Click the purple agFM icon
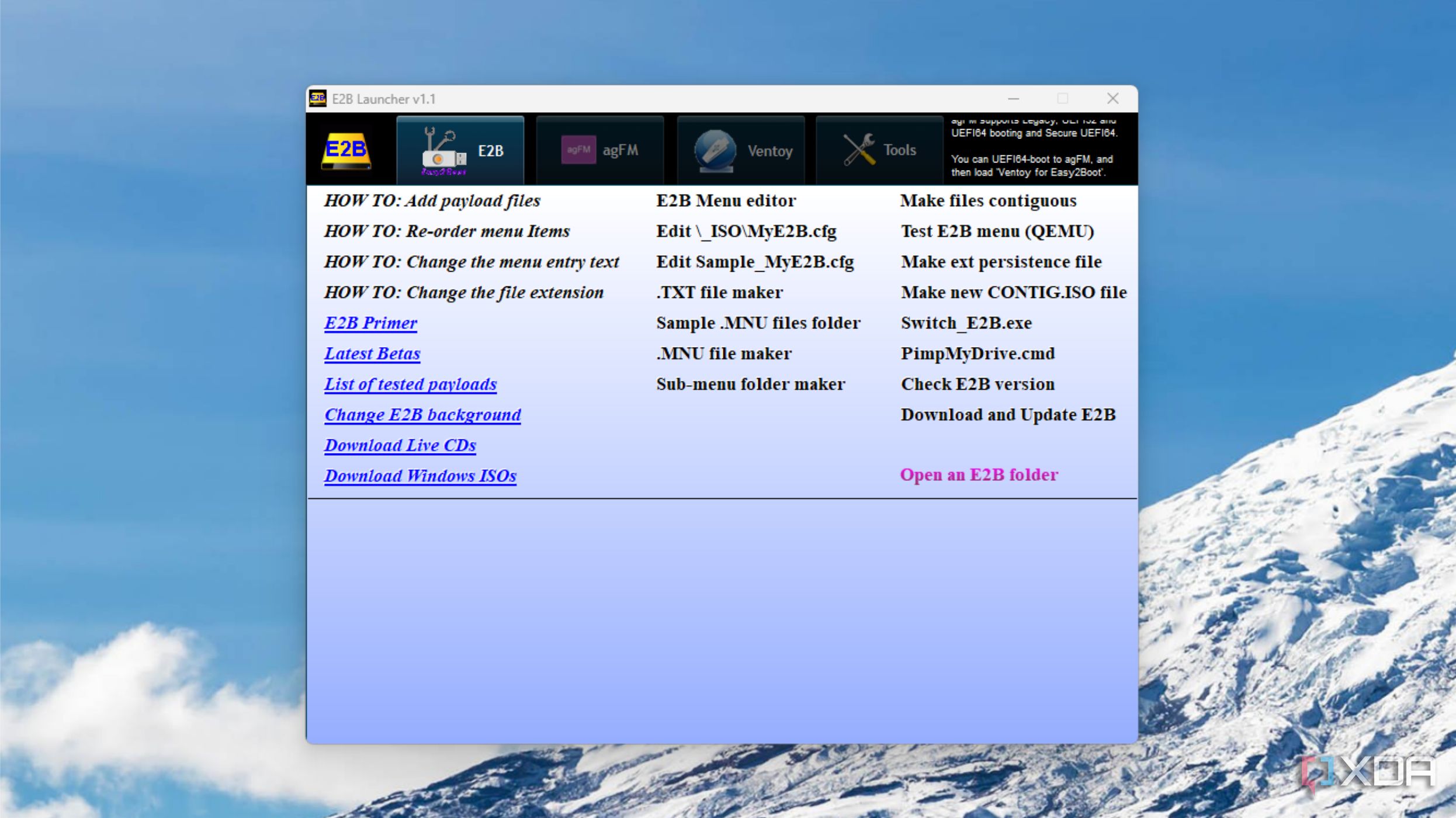This screenshot has height=818, width=1456. point(578,150)
